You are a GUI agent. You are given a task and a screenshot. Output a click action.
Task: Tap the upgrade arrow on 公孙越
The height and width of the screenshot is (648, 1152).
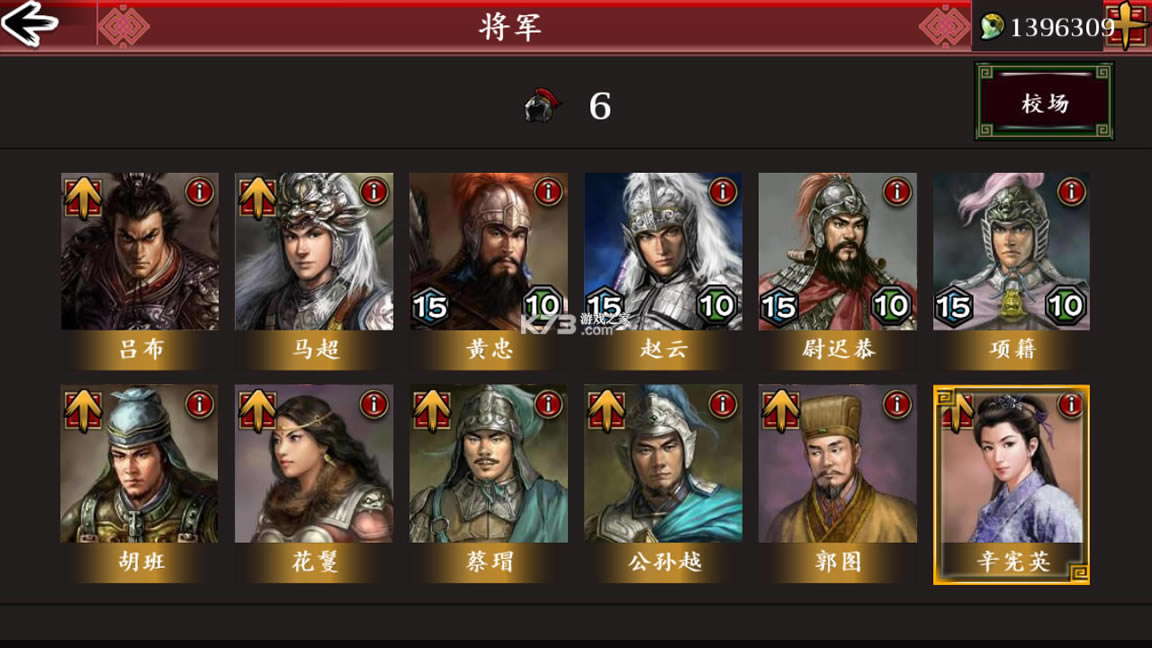[606, 410]
